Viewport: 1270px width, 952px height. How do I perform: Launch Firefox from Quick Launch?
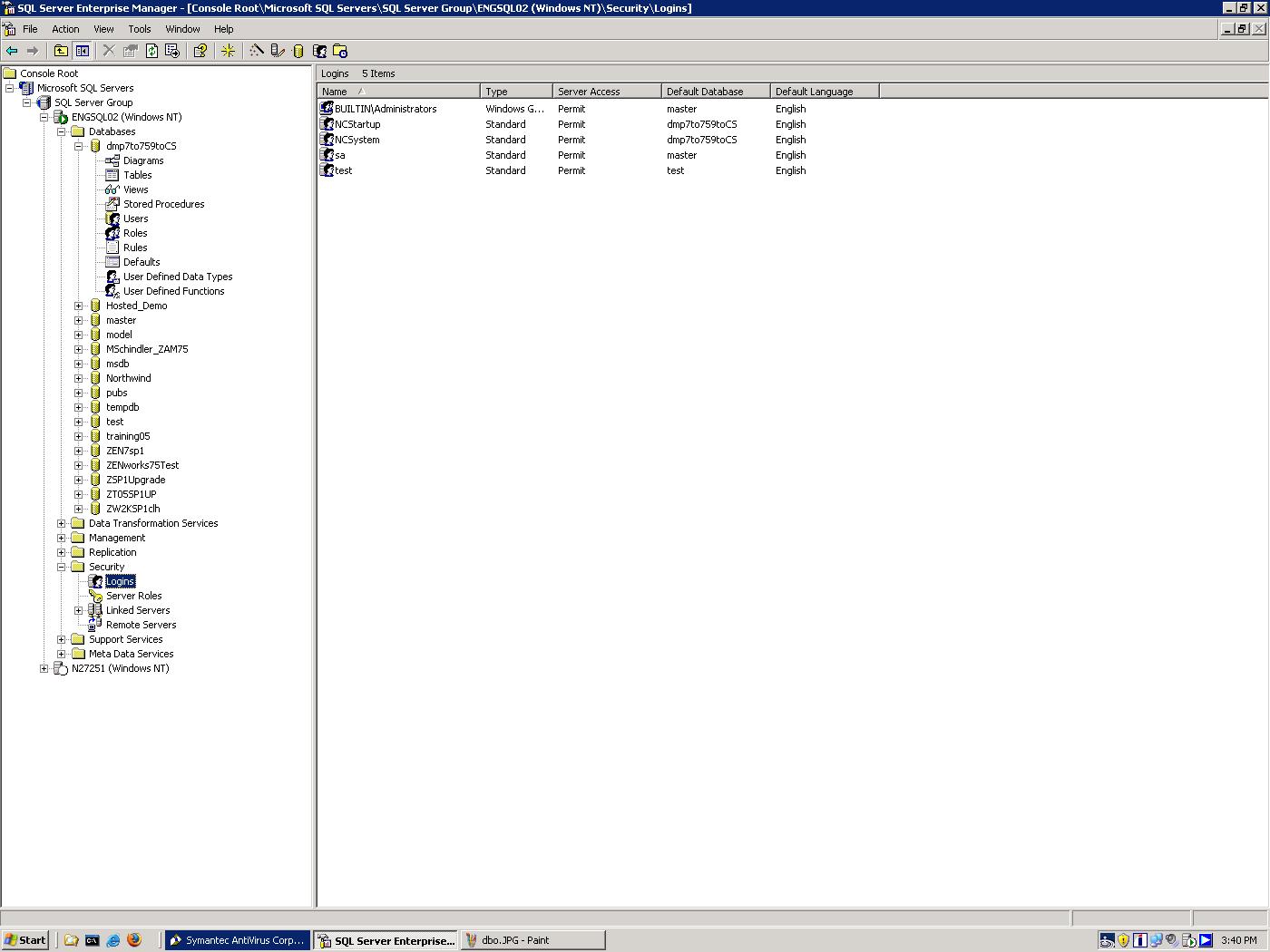134,940
